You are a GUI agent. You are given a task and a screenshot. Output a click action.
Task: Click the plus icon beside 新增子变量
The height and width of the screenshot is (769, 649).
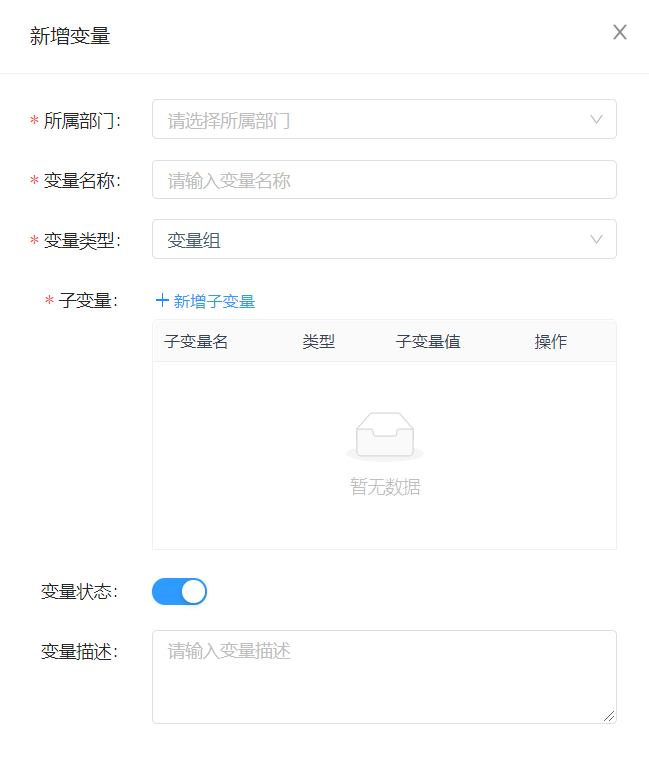(162, 300)
